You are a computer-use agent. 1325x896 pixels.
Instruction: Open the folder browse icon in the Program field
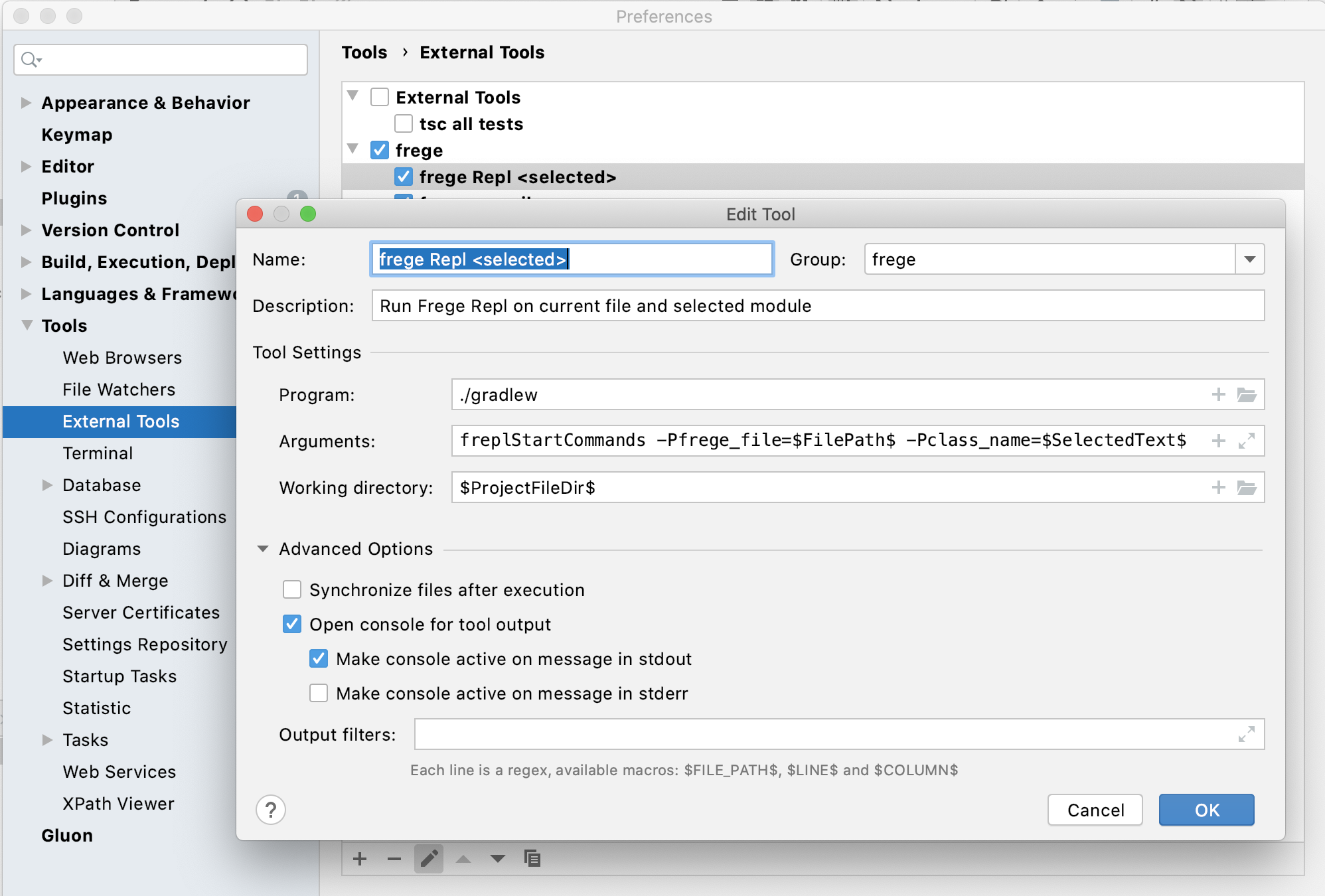coord(1247,395)
